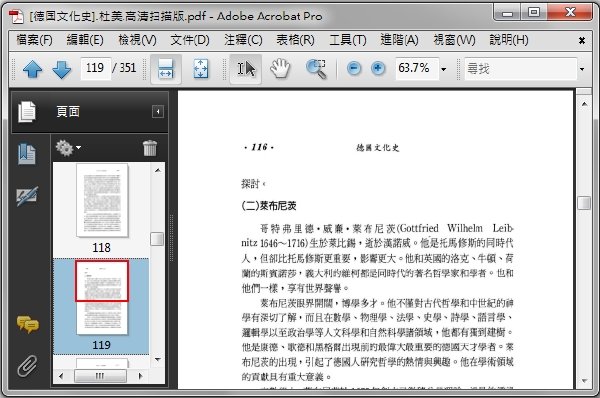Open the 檔案(F) menu
The height and width of the screenshot is (398, 600).
(34, 40)
